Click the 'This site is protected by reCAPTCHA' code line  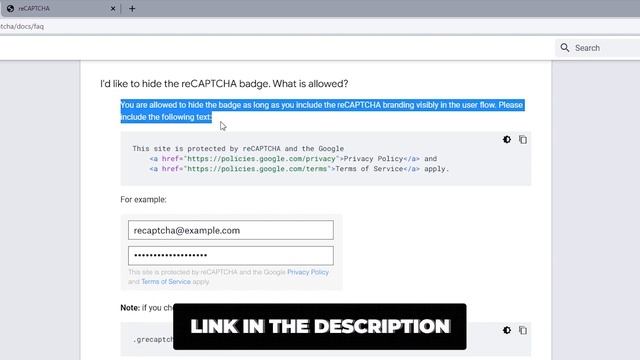click(238, 149)
